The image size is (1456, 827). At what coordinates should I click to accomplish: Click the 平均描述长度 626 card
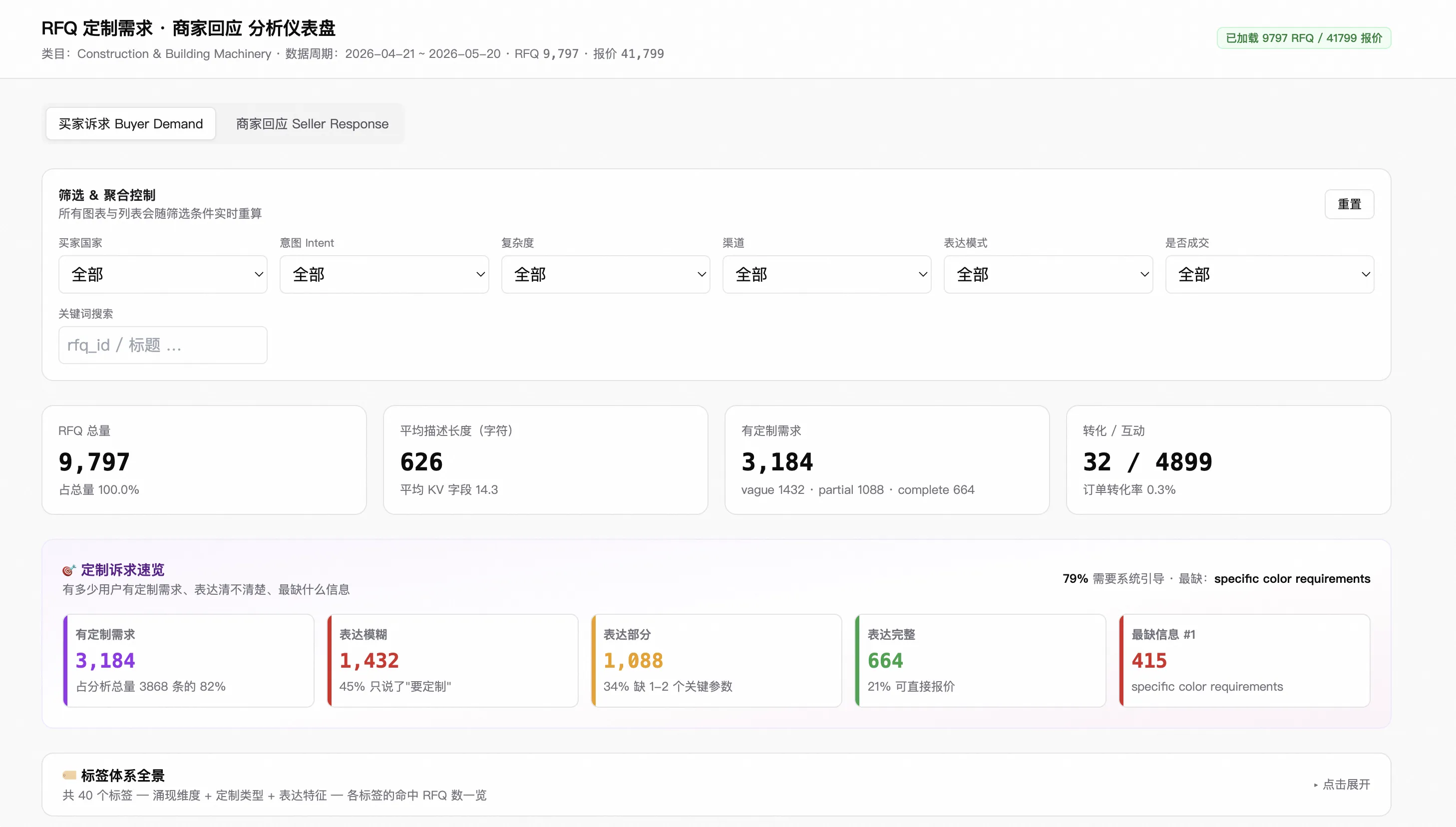point(546,460)
